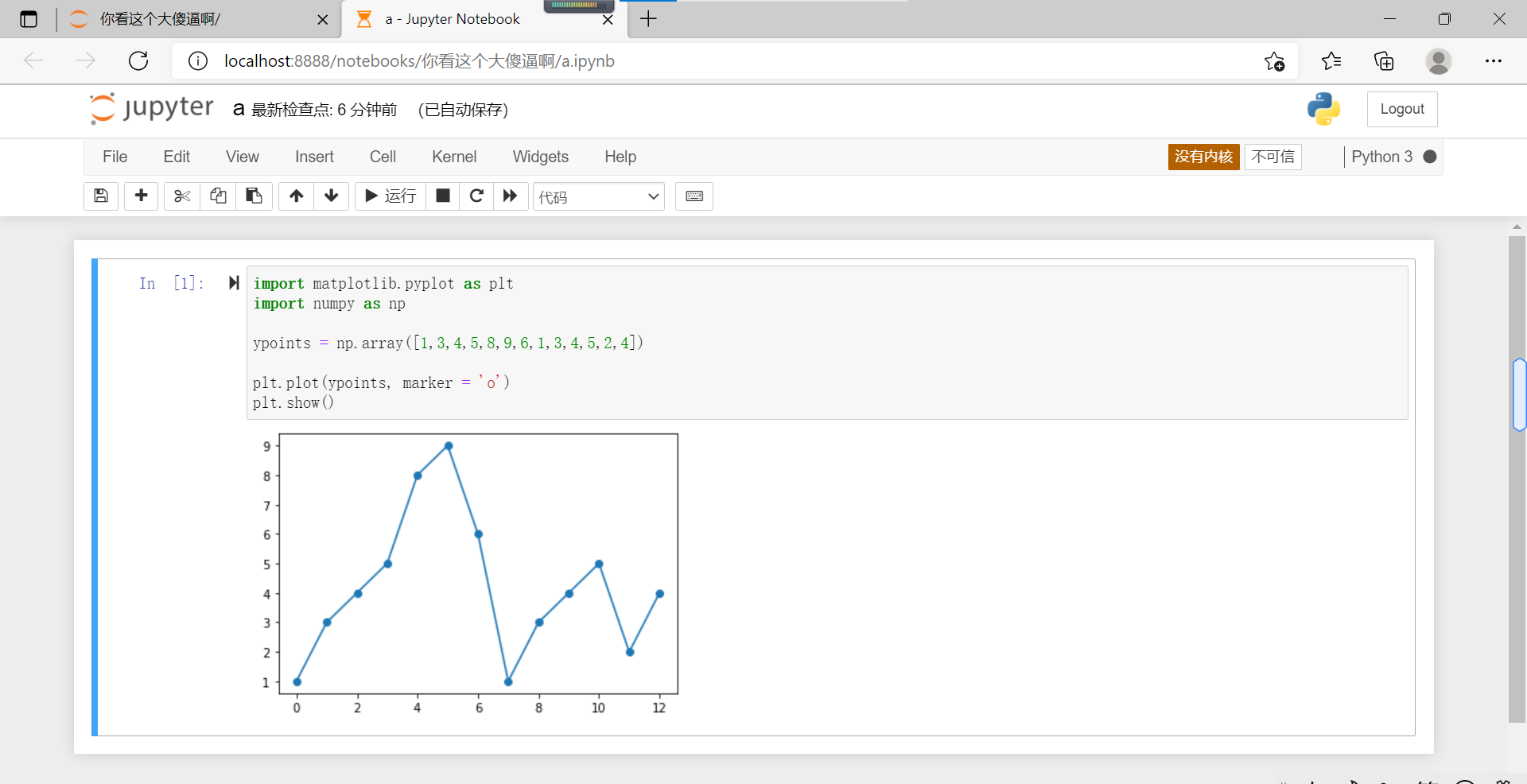Move selected cell up arrow
This screenshot has height=784, width=1527.
(296, 196)
